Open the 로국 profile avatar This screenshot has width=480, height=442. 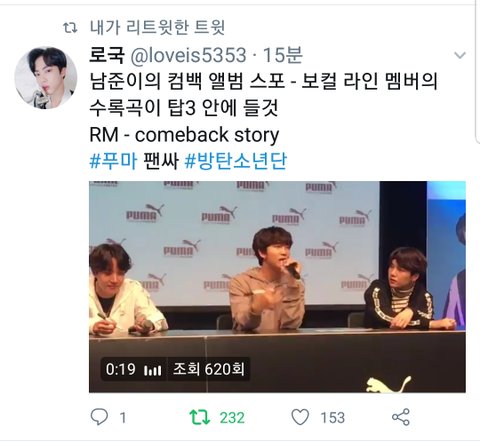(46, 78)
